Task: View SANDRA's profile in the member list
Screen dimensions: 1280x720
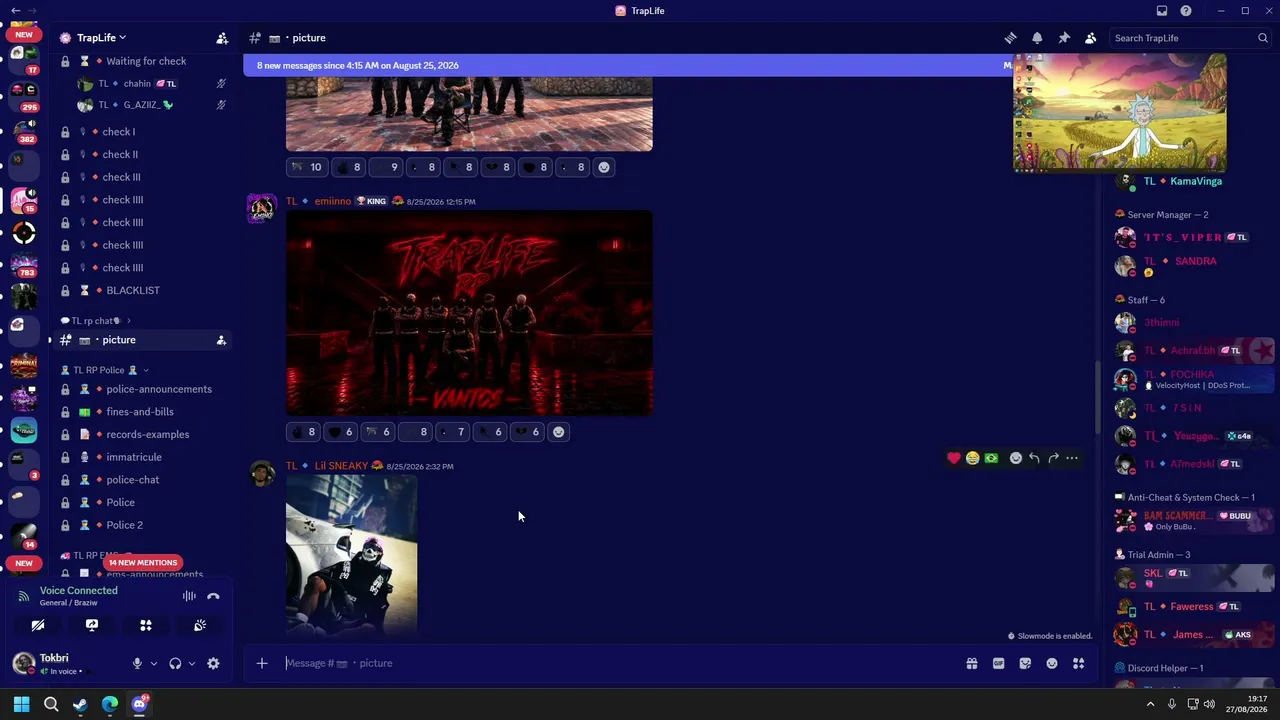Action: [x=1196, y=261]
